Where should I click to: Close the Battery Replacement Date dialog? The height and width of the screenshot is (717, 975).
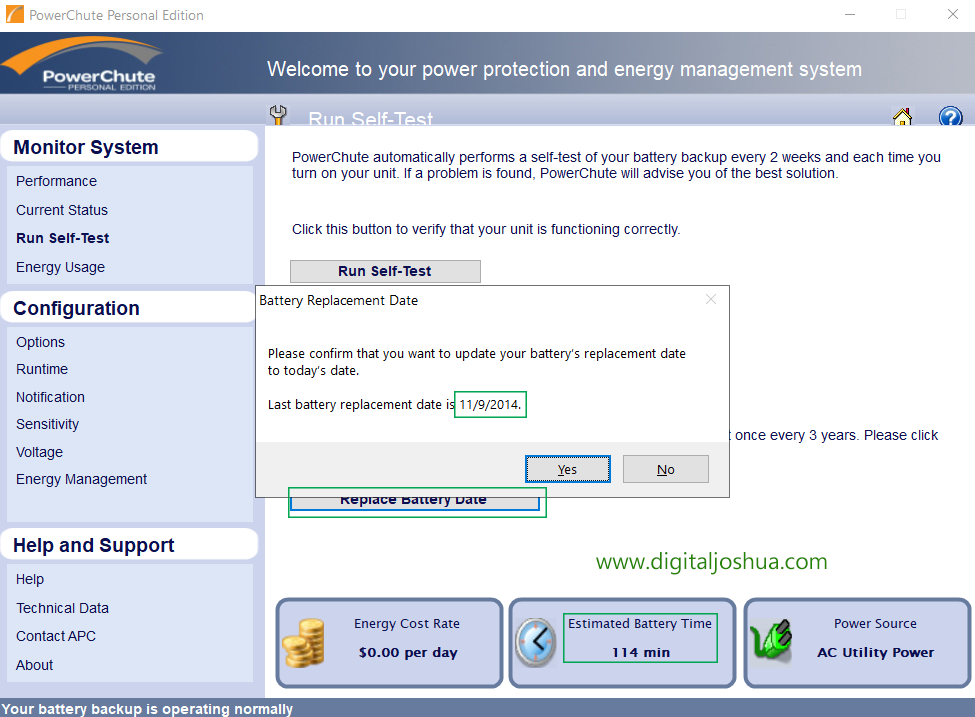711,300
